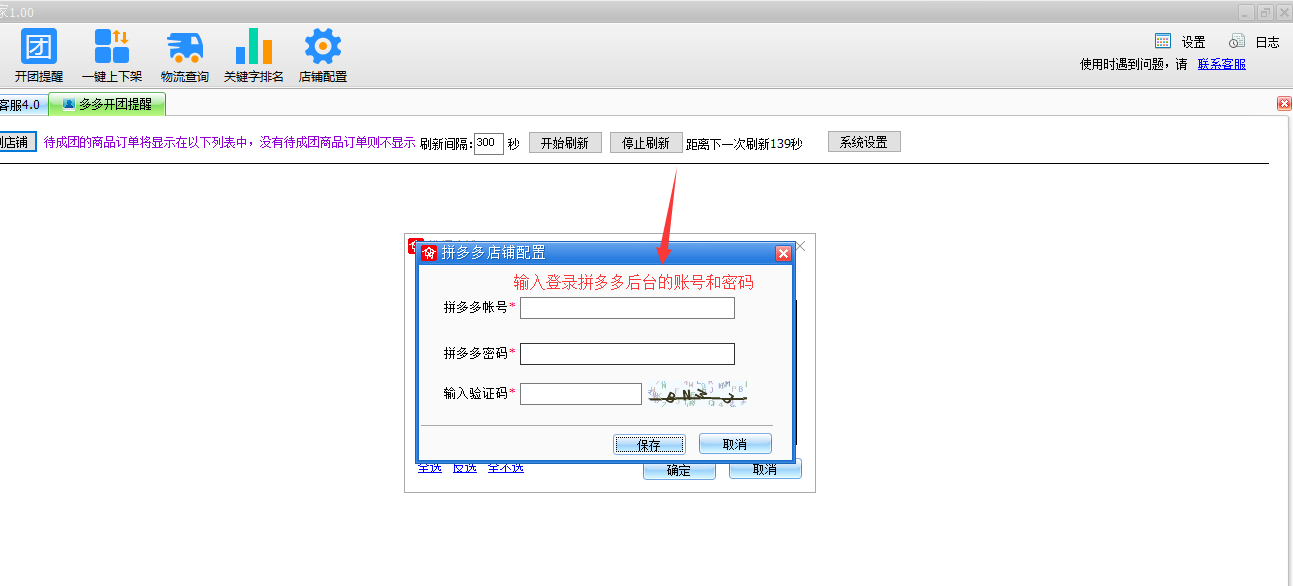Viewport: 1293px width, 586px height.
Task: Click the 输入验证码 input field
Action: point(580,394)
